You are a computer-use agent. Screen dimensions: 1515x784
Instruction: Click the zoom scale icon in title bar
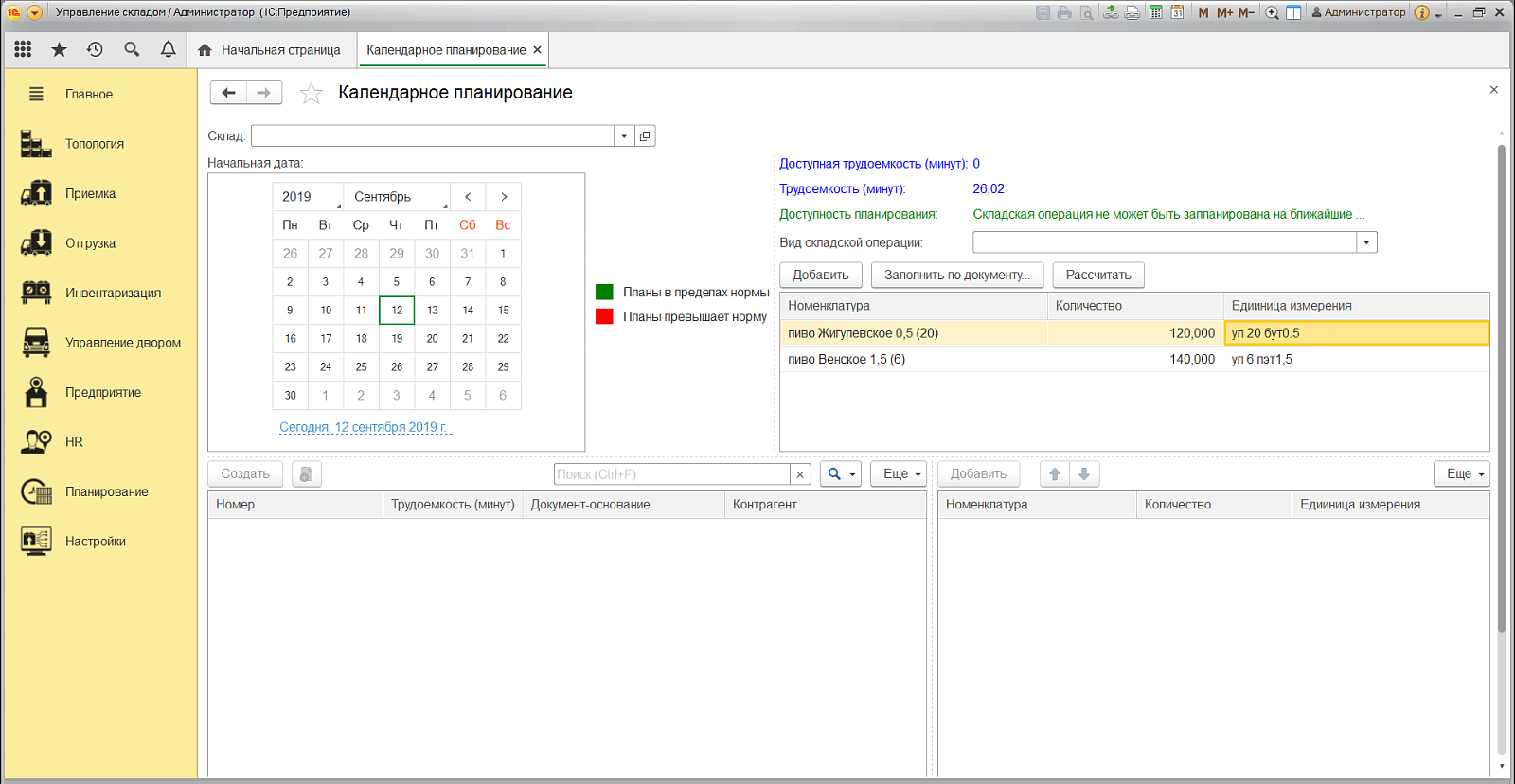point(1272,12)
